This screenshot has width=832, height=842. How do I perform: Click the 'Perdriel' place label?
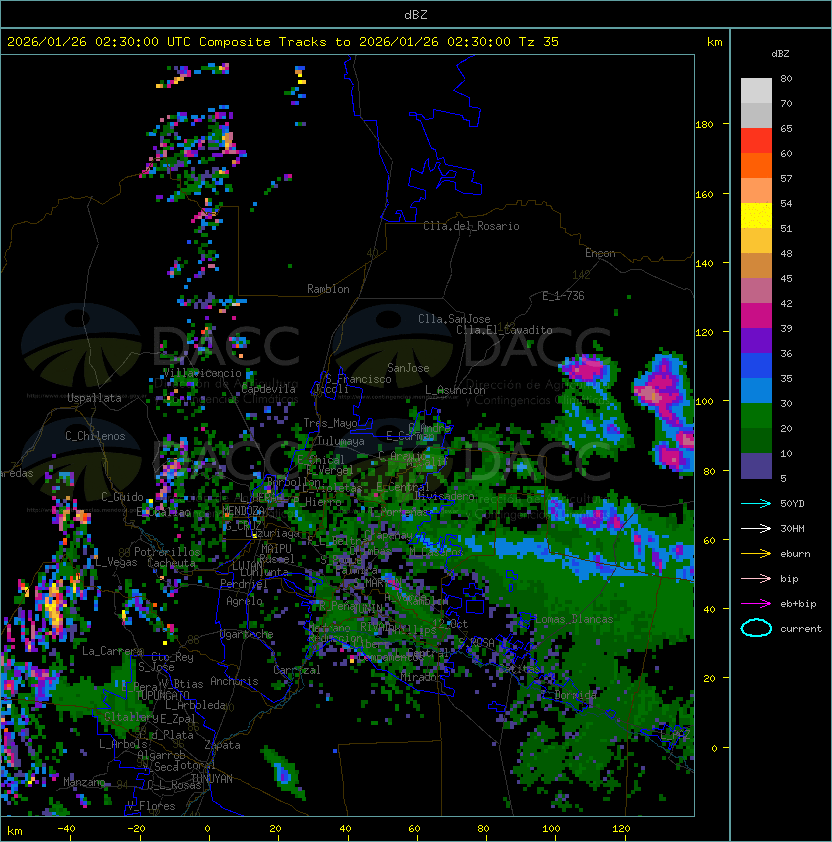244,584
